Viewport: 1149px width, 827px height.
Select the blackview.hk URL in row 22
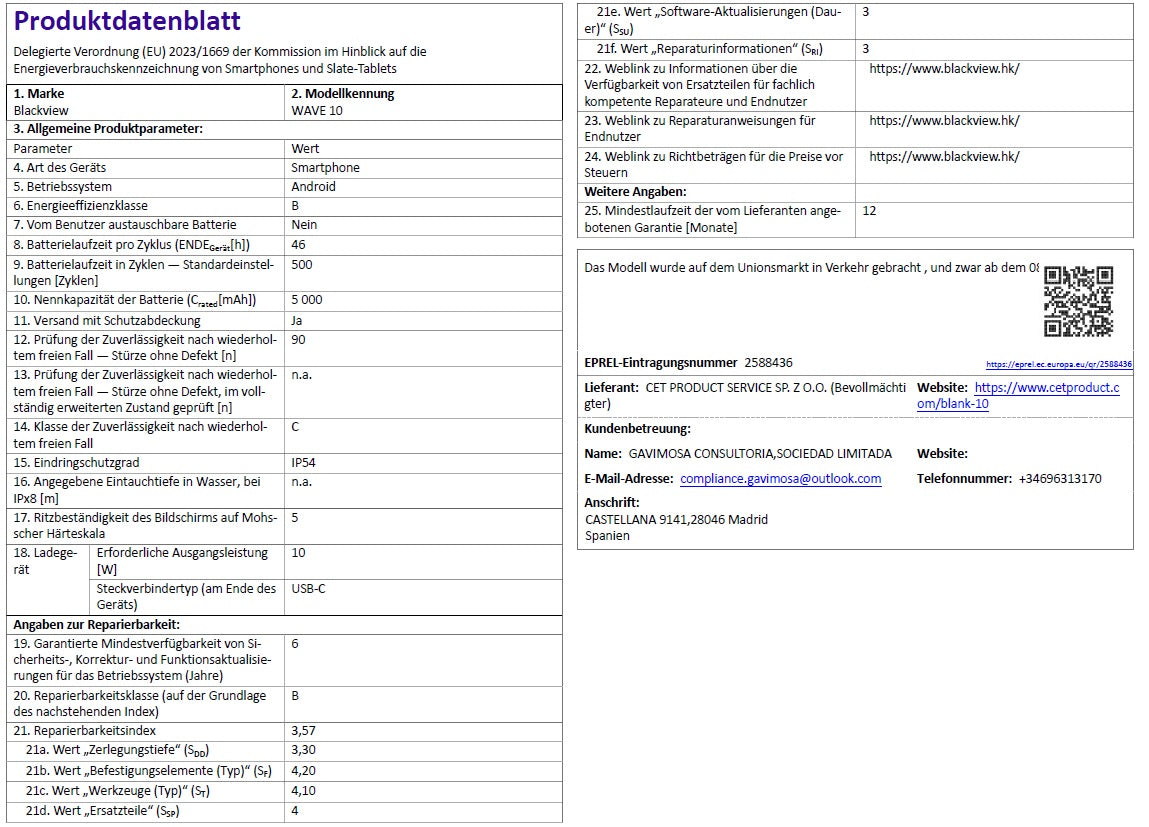click(x=944, y=69)
